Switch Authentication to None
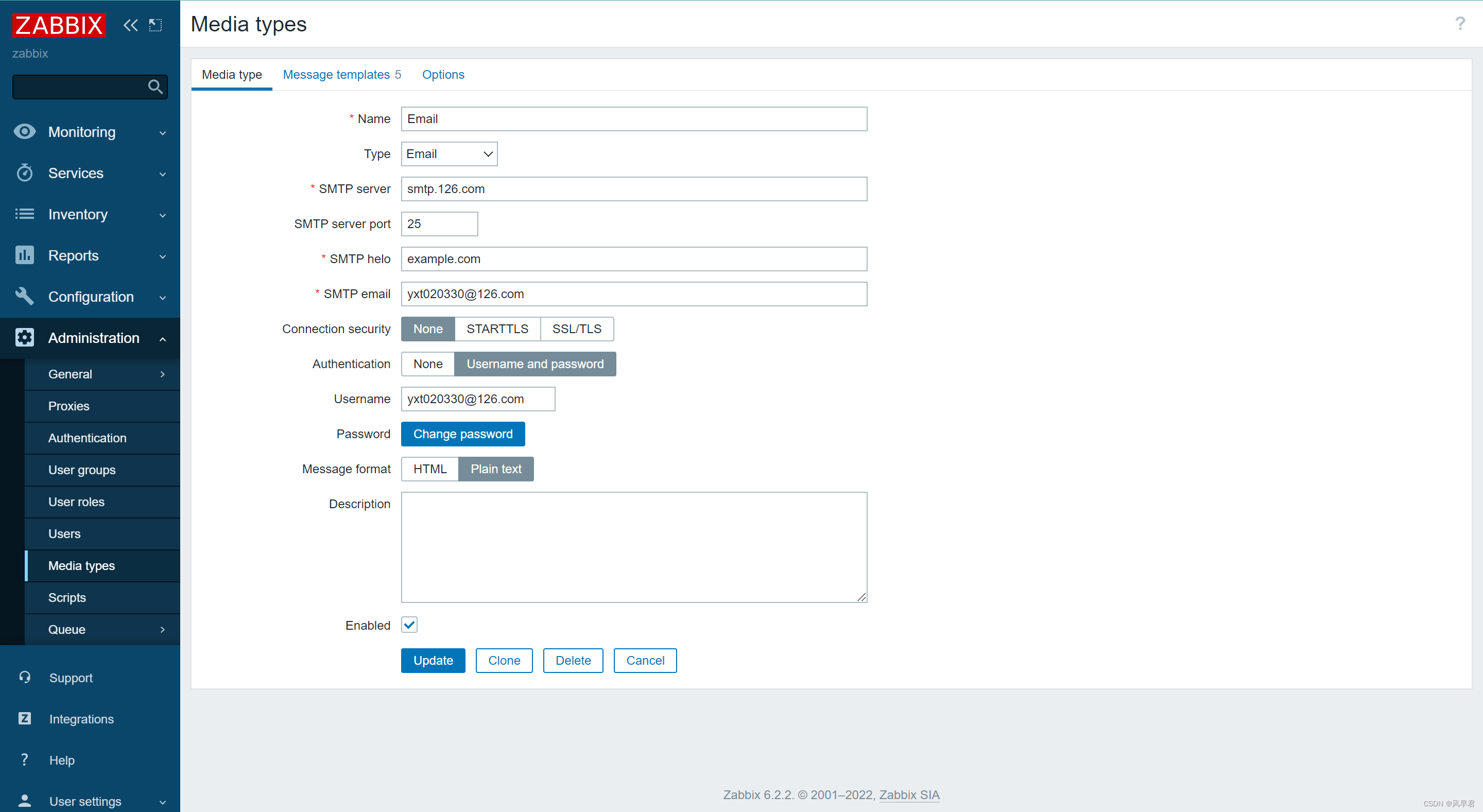The image size is (1483, 812). pos(427,364)
